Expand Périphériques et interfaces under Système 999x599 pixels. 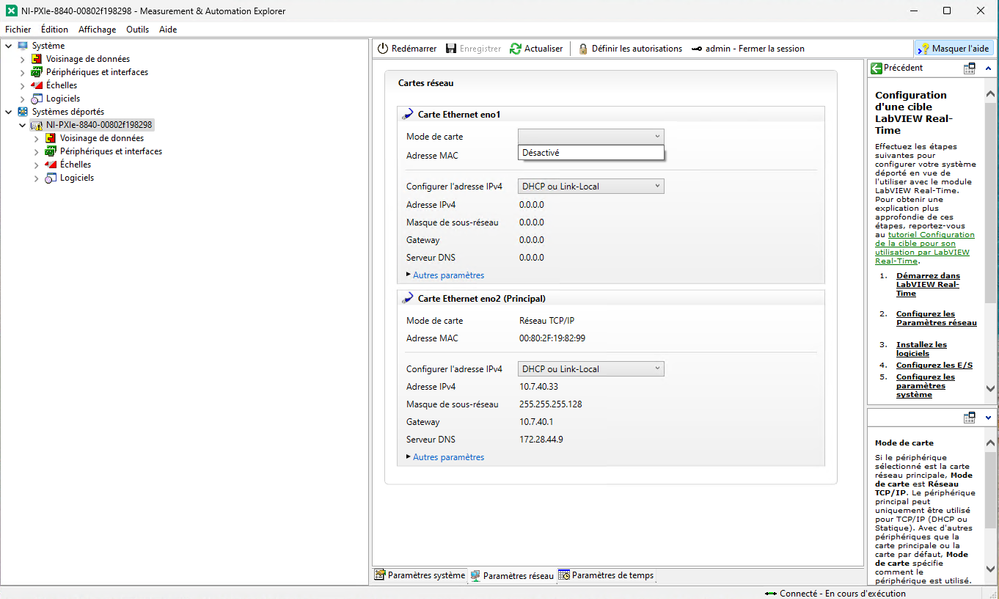pyautogui.click(x=23, y=73)
